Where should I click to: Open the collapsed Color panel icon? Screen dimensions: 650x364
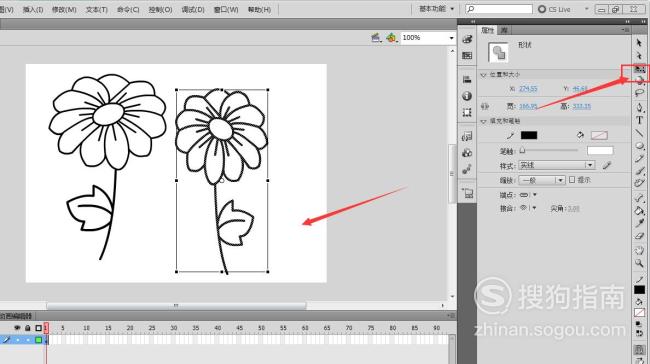pyautogui.click(x=467, y=39)
